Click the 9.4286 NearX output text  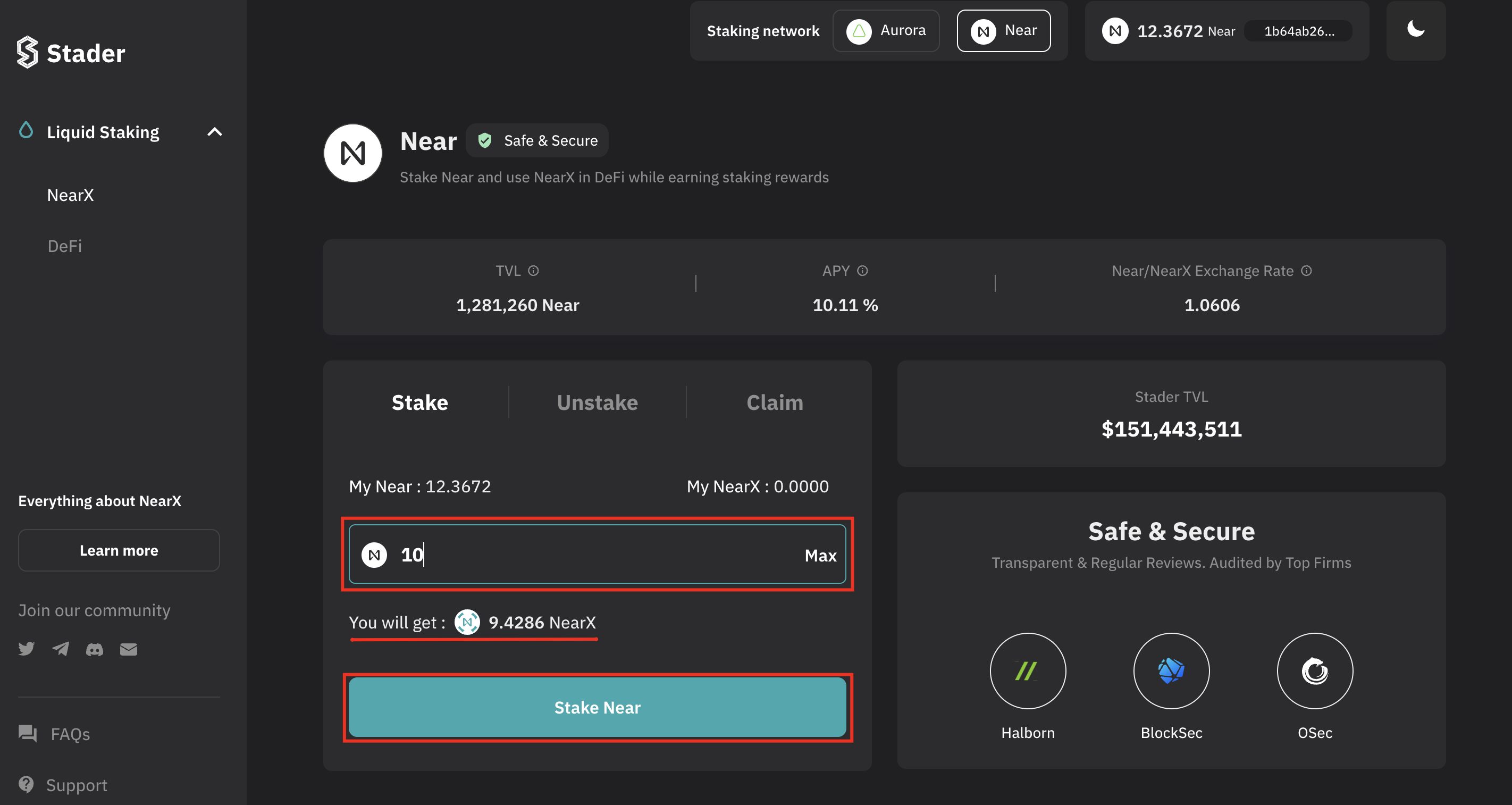point(542,623)
